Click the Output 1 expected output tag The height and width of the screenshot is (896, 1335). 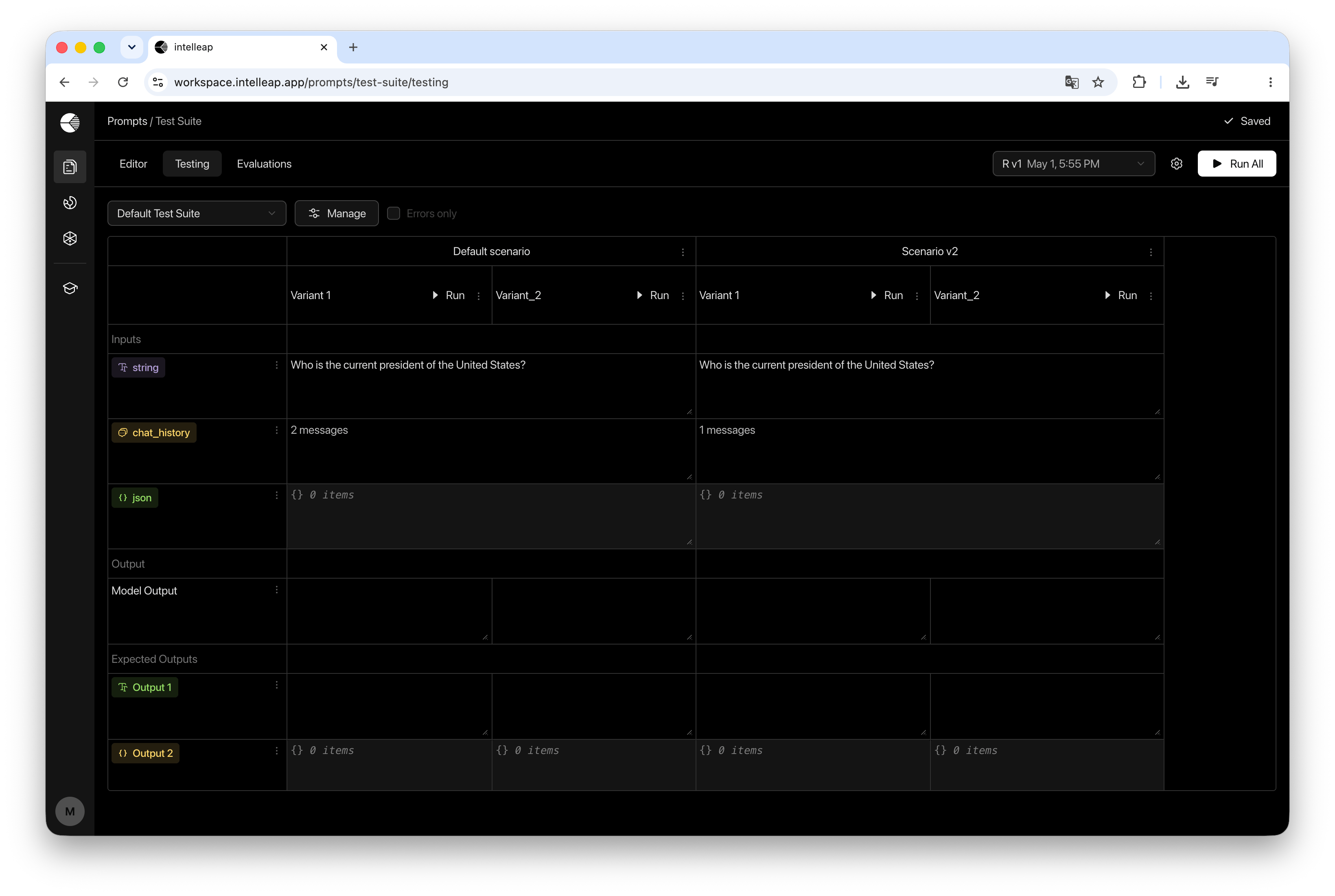144,687
